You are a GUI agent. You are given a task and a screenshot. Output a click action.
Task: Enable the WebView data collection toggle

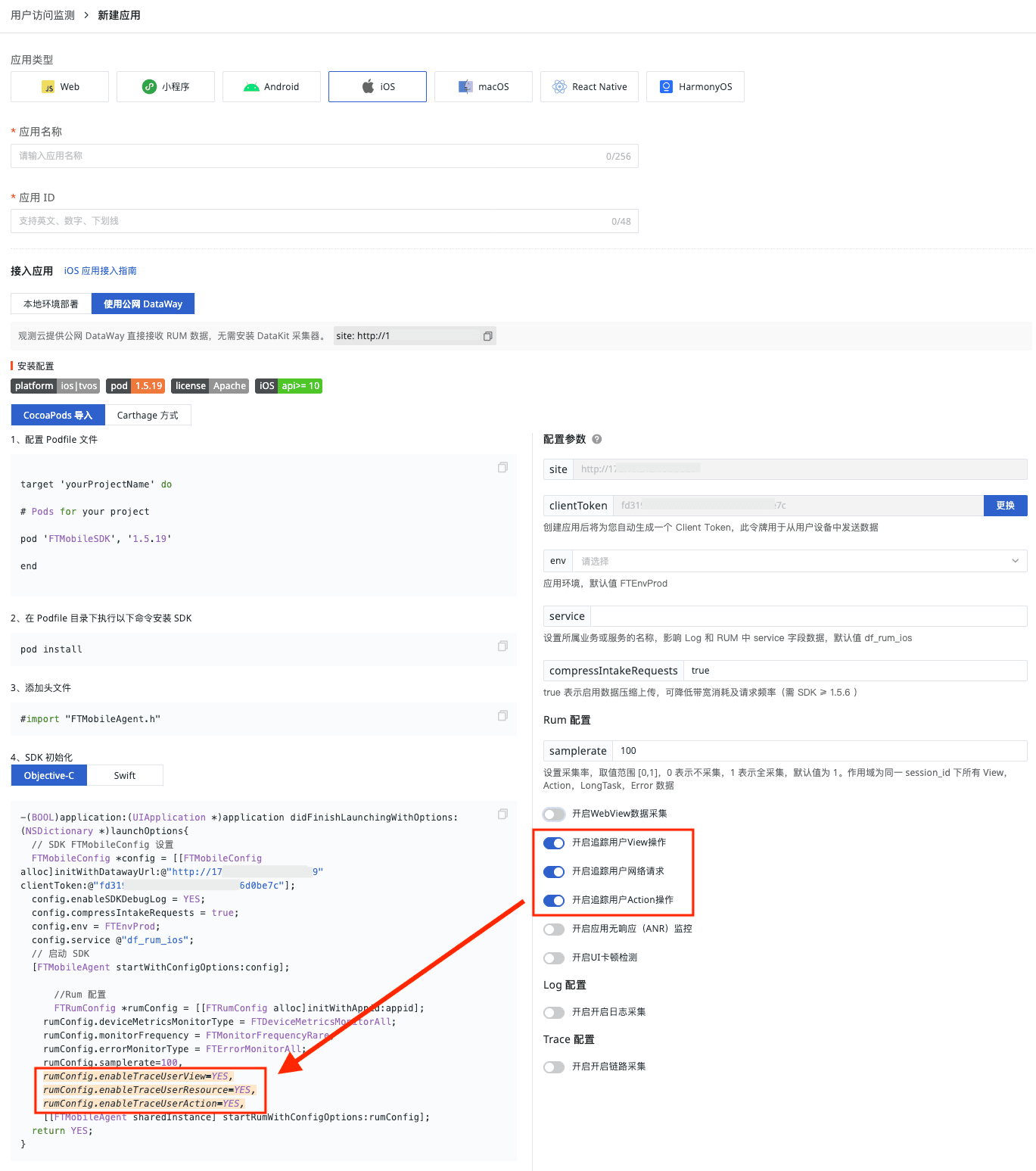click(554, 814)
